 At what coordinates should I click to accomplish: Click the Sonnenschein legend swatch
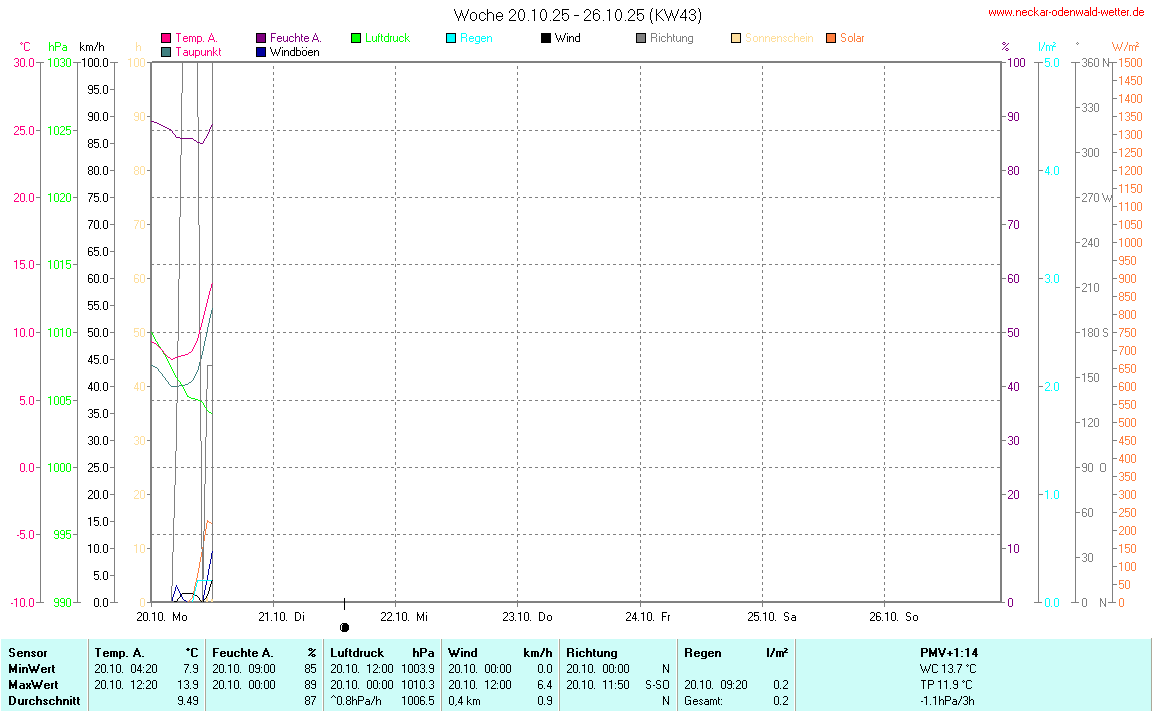(x=736, y=38)
